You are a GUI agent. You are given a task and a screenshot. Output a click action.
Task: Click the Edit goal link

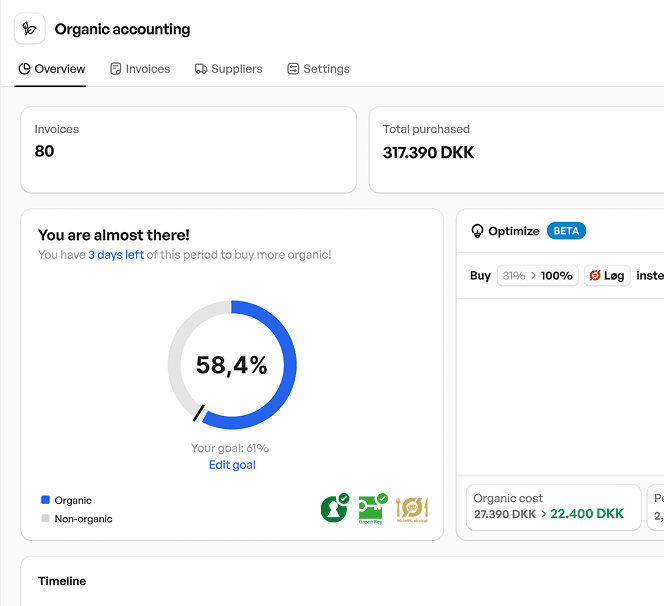click(x=232, y=465)
